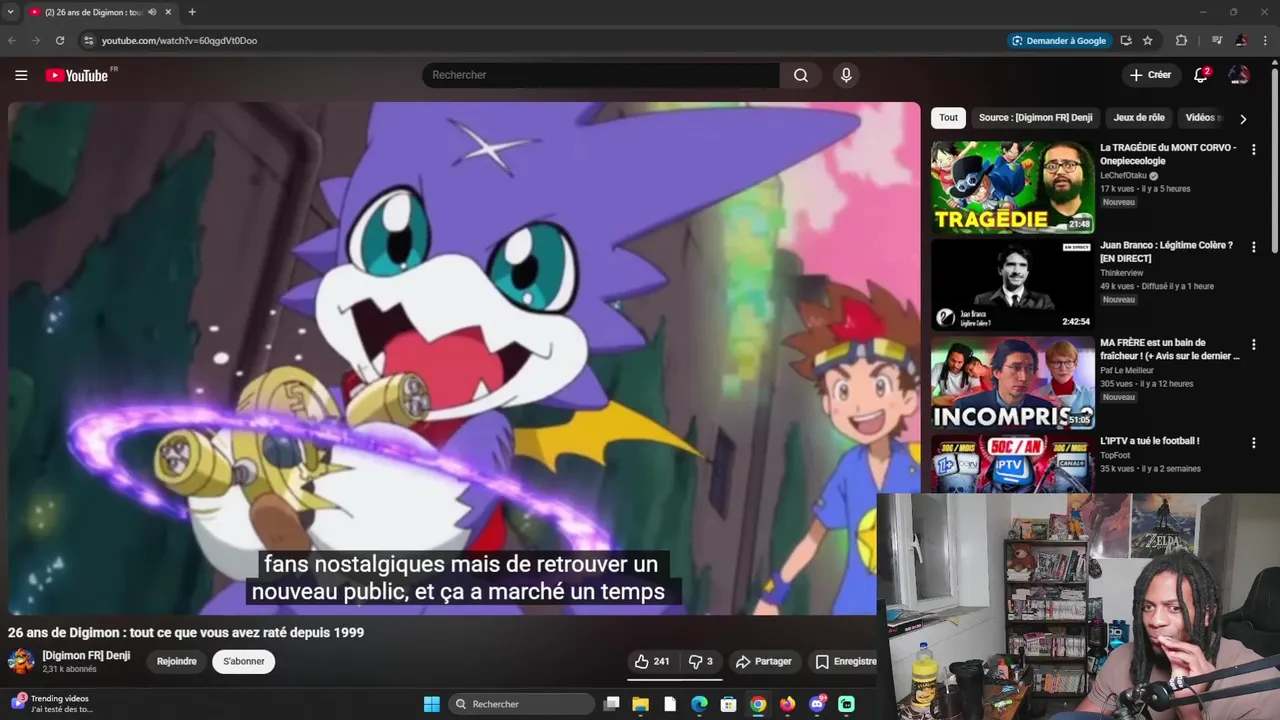Viewport: 1280px width, 720px height.
Task: Click the Enregistrer button
Action: point(842,661)
